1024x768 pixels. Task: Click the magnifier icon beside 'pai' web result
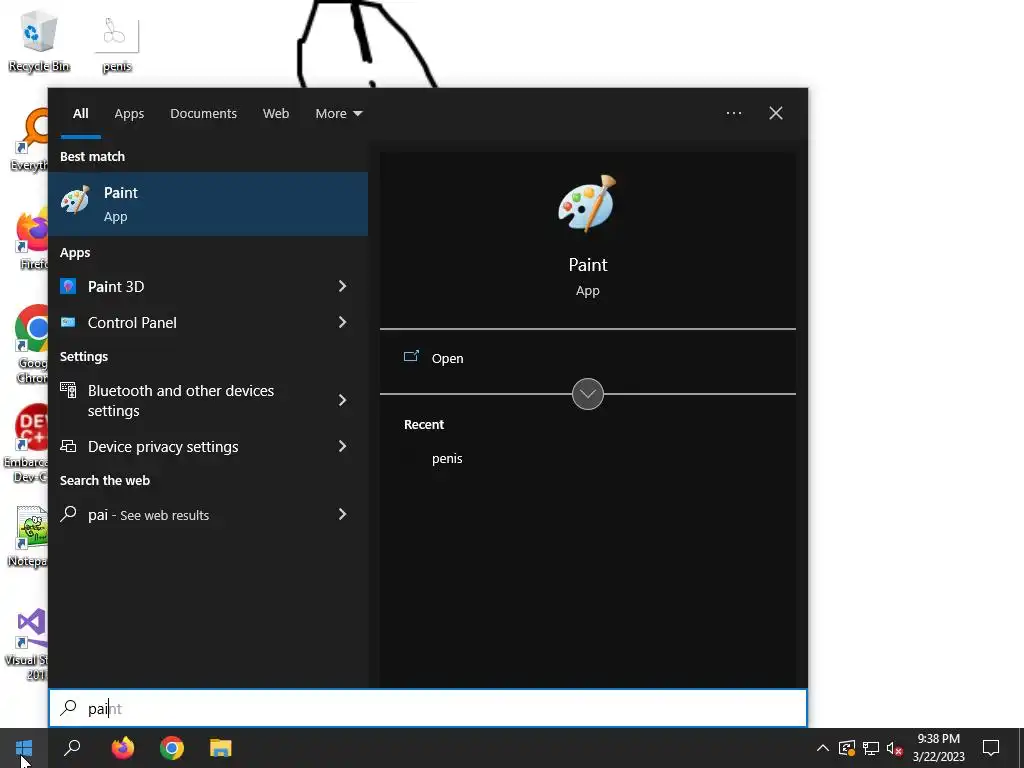coord(68,514)
